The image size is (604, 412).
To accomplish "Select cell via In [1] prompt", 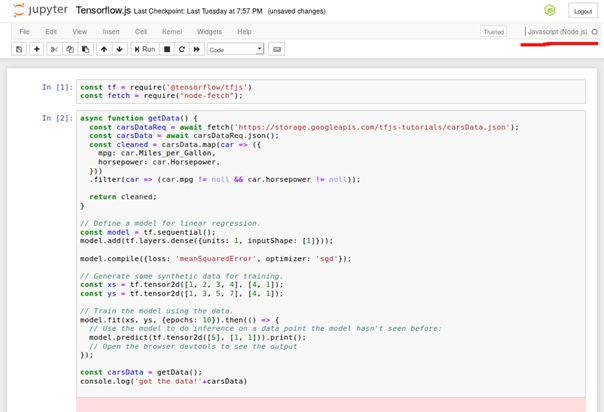I will pyautogui.click(x=57, y=87).
